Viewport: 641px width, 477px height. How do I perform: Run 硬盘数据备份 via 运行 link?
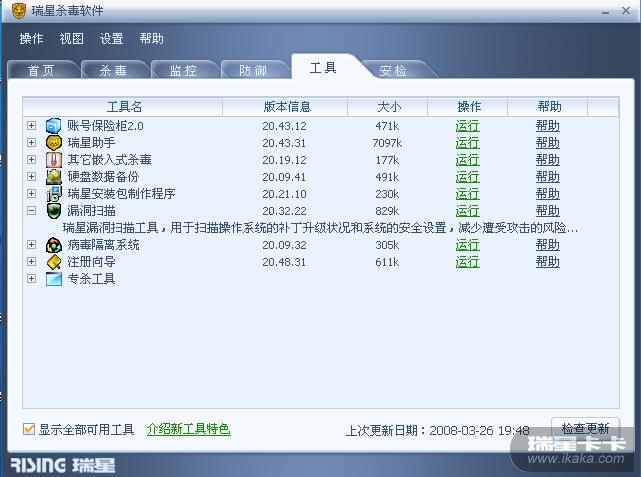[x=467, y=177]
